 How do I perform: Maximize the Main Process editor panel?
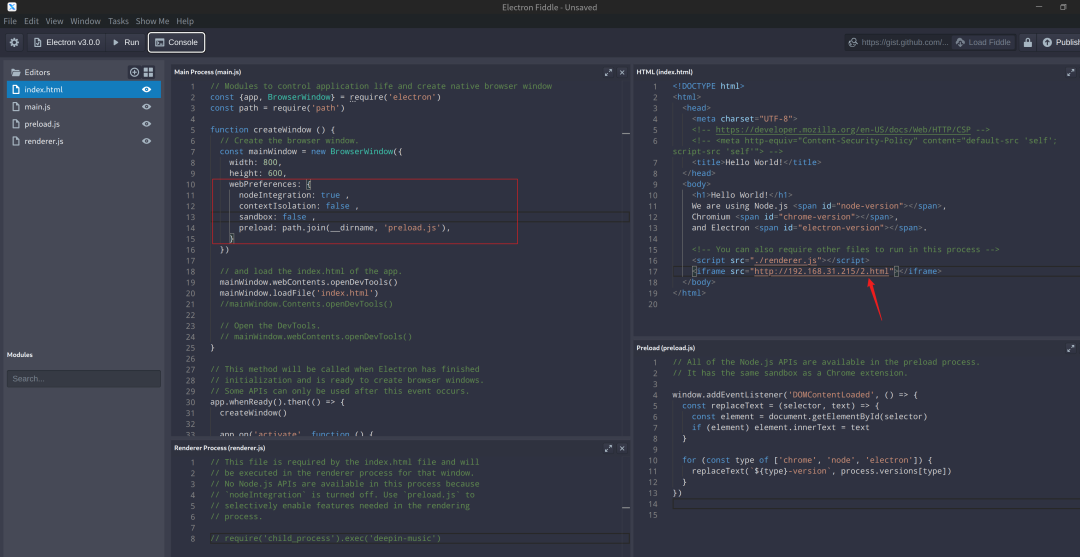tap(608, 72)
